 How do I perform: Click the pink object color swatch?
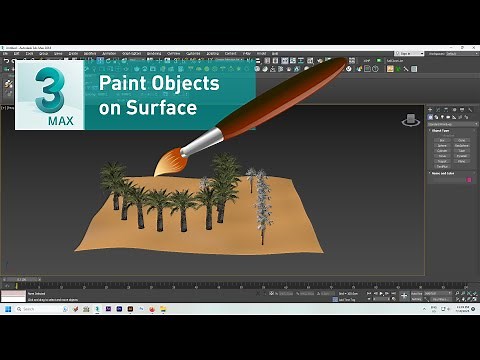[469, 180]
